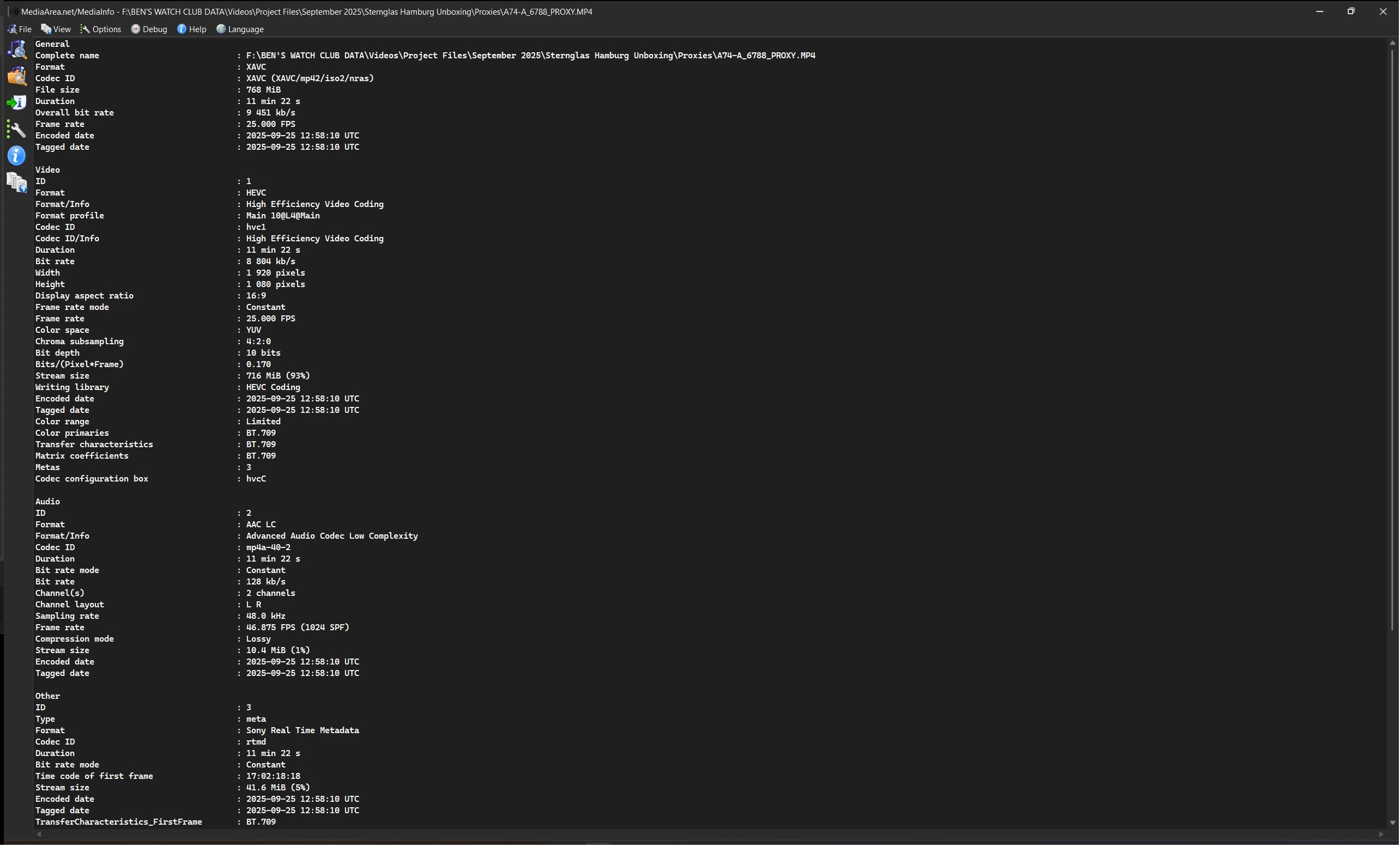Screen dimensions: 1400x847
Task: Click the scroll up arrow
Action: [1392, 43]
